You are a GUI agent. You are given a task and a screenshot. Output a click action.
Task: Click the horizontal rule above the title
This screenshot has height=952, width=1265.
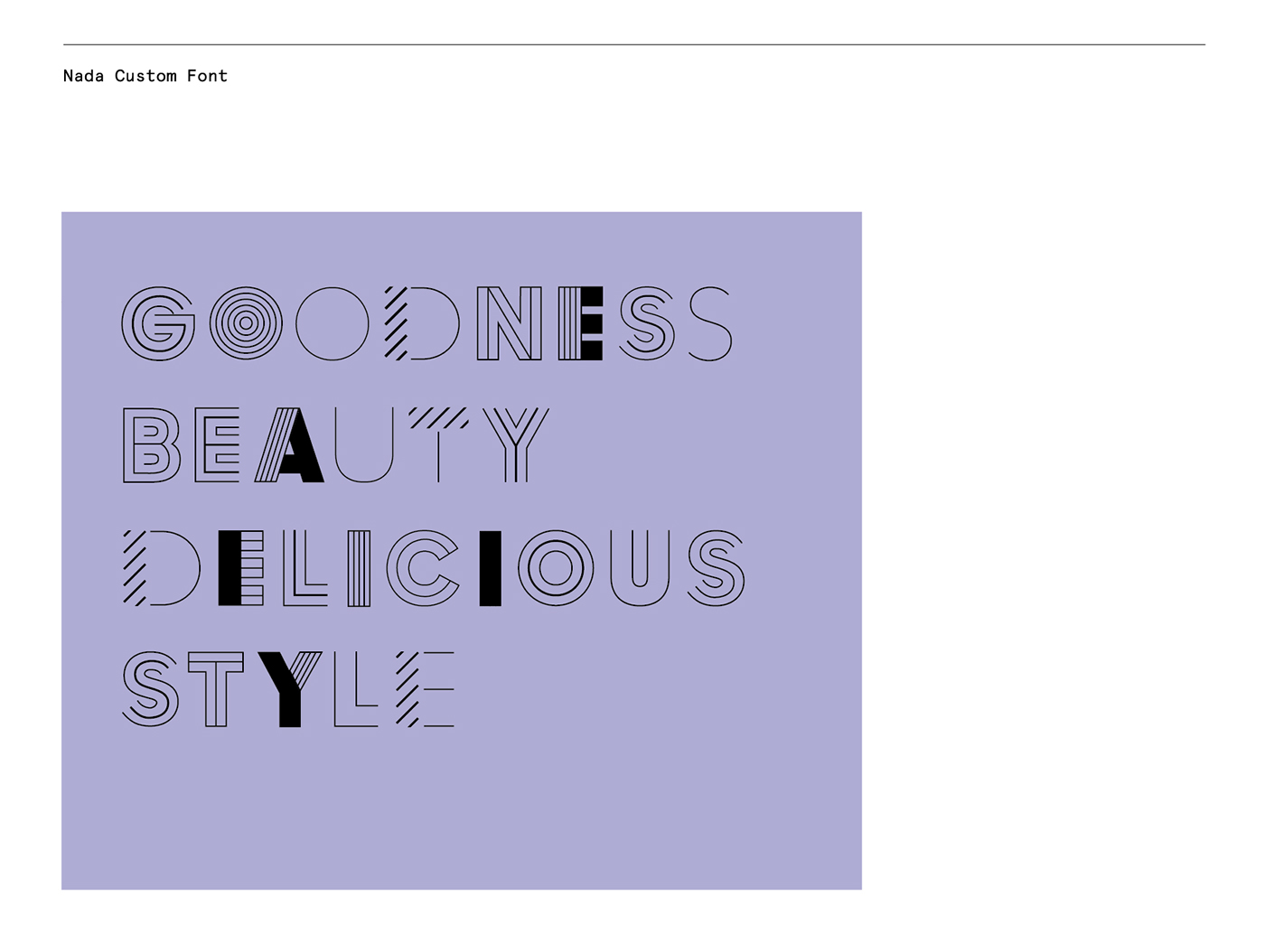tap(632, 44)
